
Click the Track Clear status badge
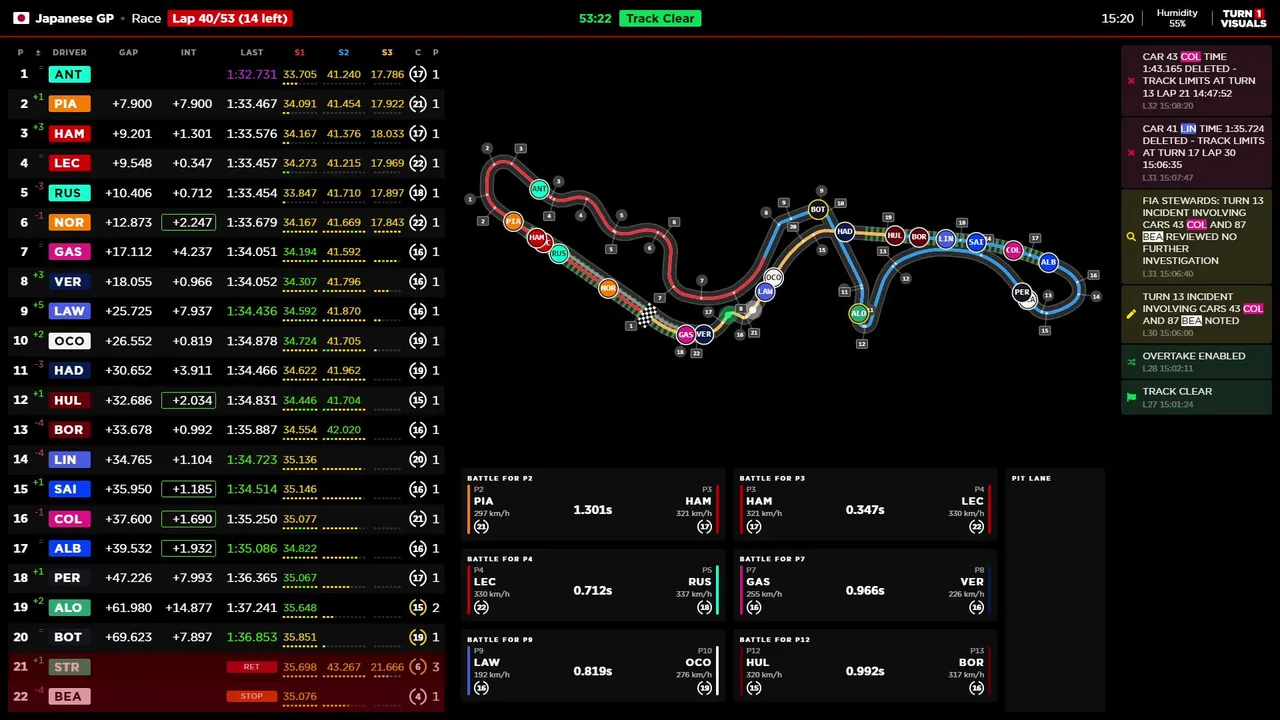pos(660,18)
